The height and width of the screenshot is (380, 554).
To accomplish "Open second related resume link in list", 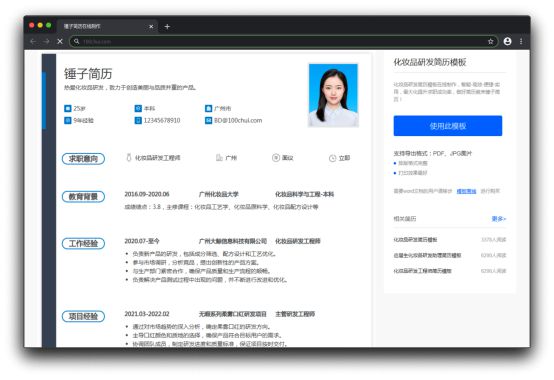I will click(427, 255).
